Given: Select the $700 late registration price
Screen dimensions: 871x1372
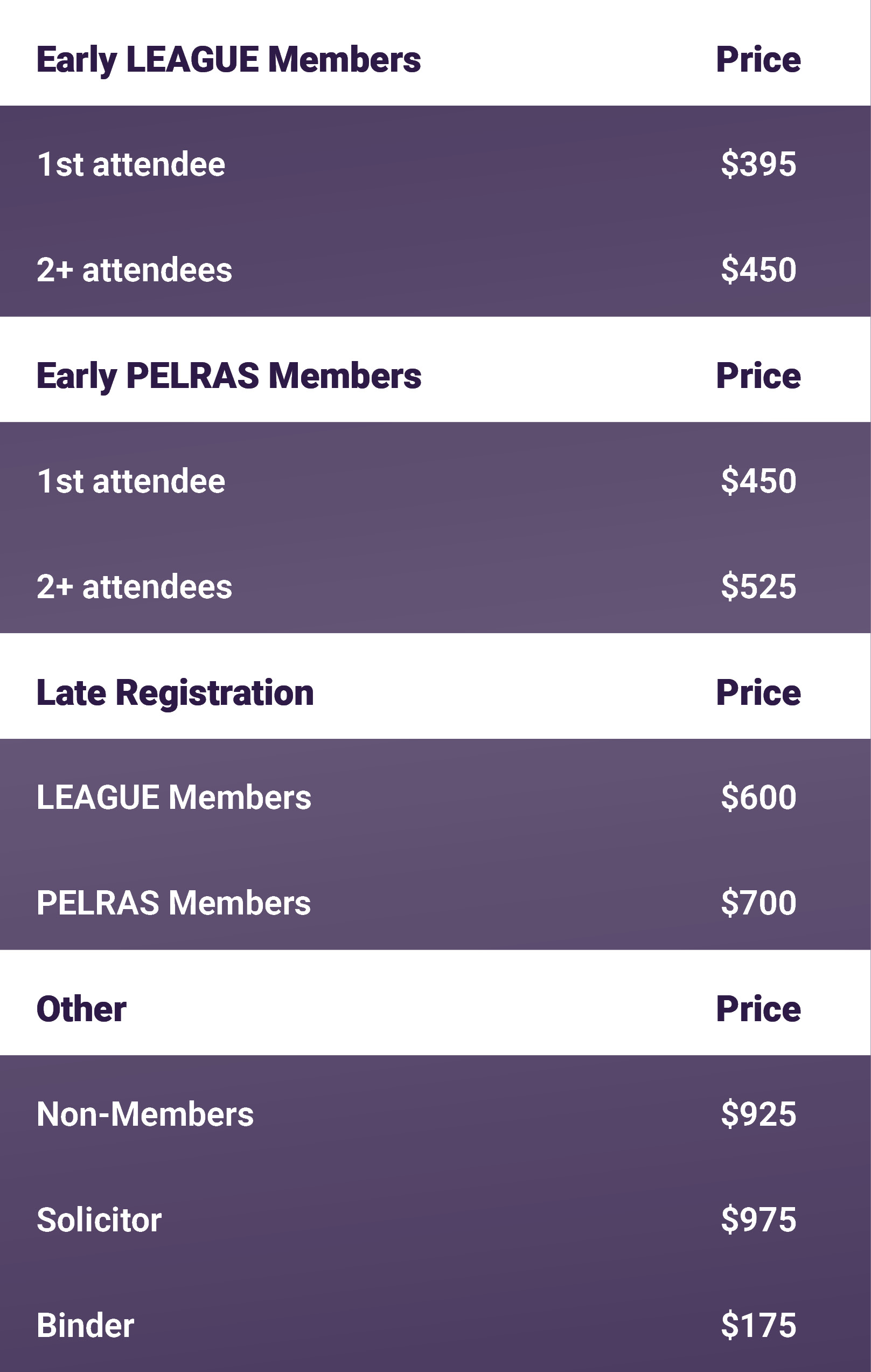Looking at the screenshot, I should [758, 903].
